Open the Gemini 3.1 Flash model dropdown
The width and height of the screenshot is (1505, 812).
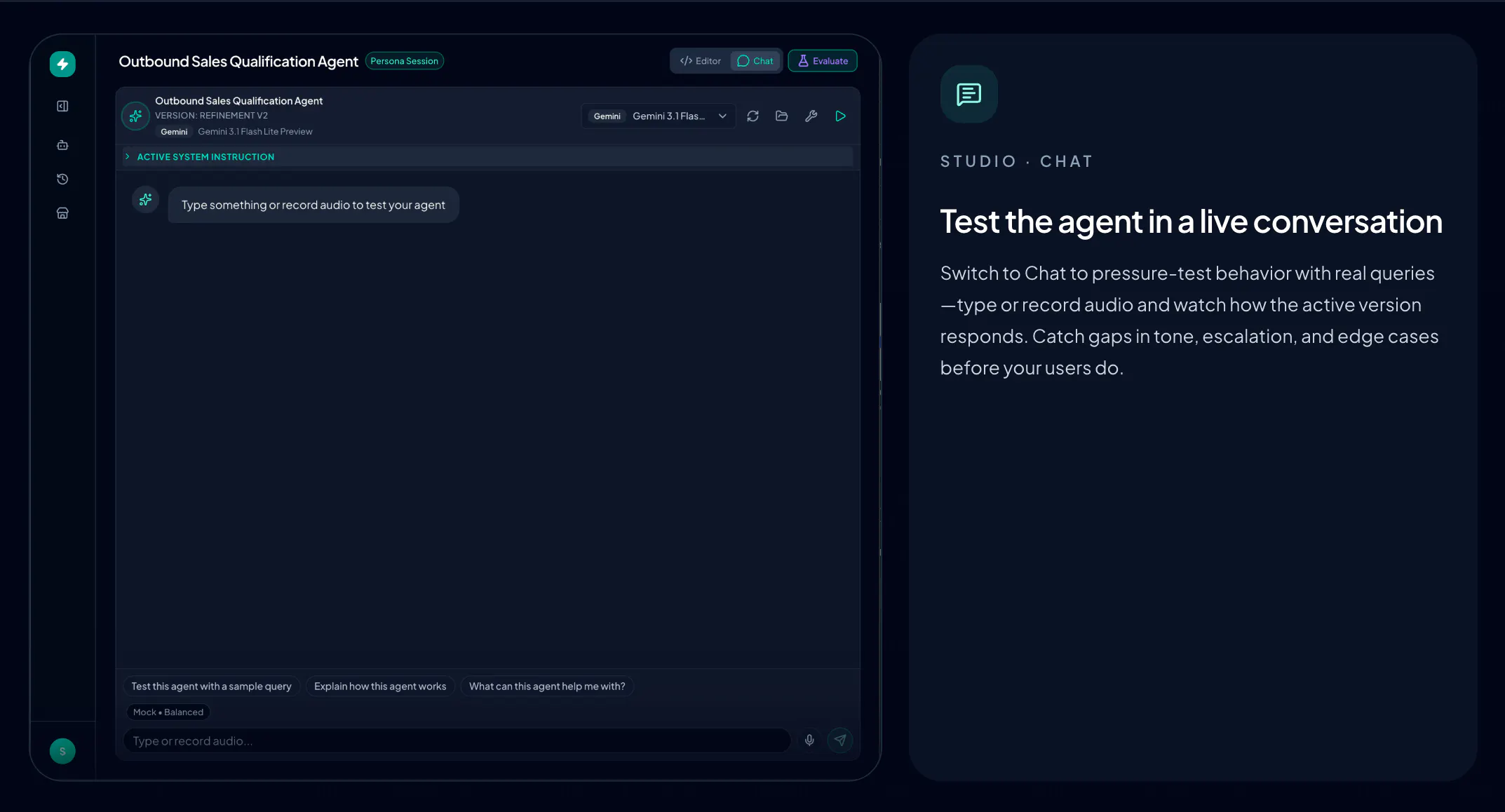pyautogui.click(x=658, y=116)
